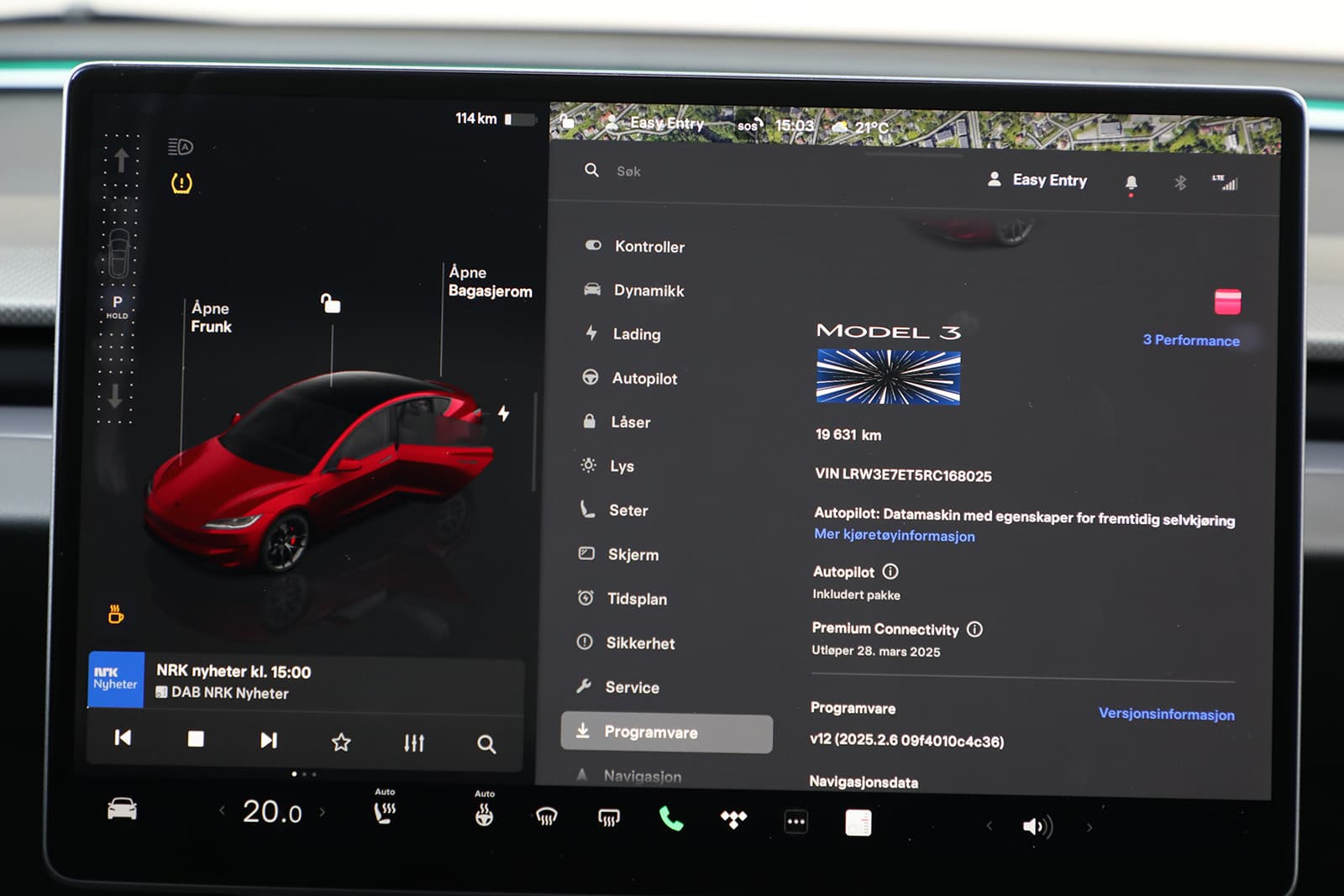
Task: Tap the tire pressure warning icon
Action: click(x=181, y=183)
